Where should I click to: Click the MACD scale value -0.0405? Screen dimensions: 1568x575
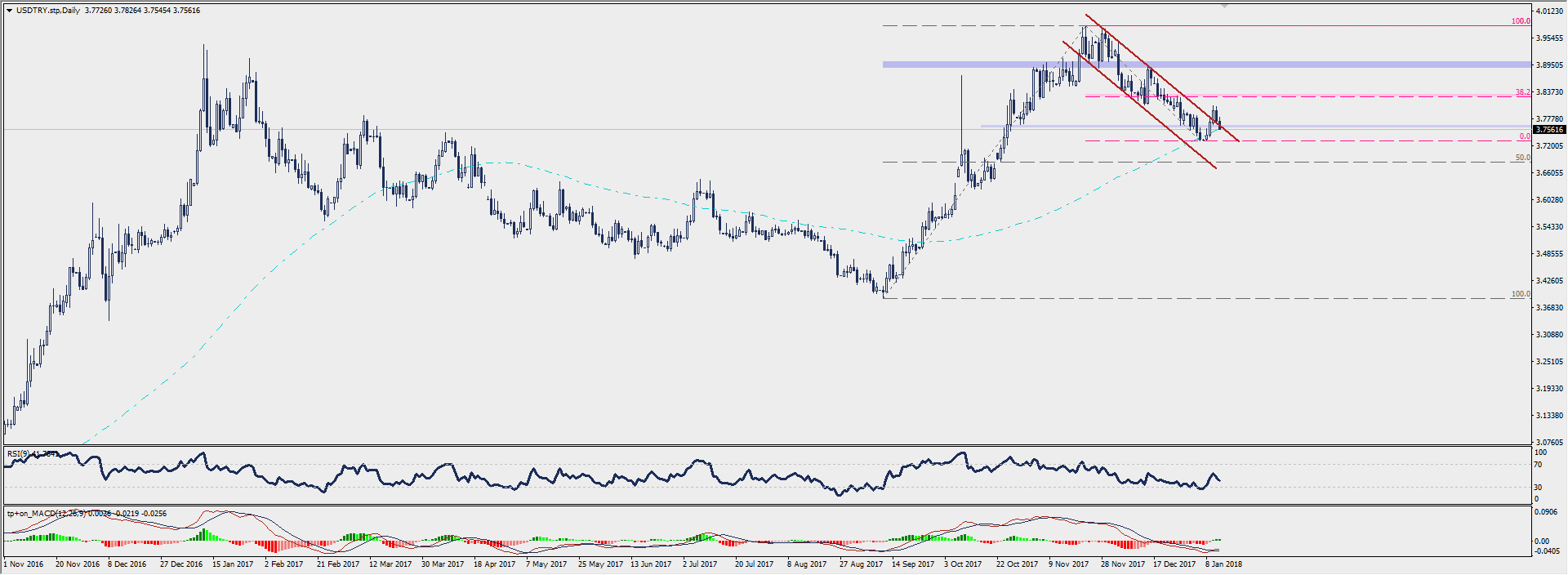(1546, 551)
